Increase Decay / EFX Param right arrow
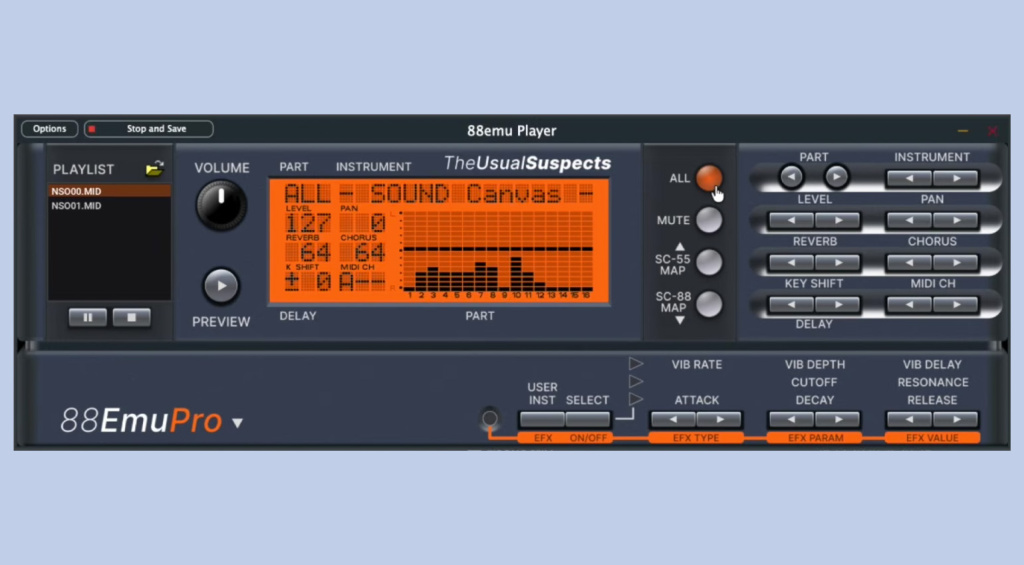Screen dimensions: 1024x565 click(838, 419)
